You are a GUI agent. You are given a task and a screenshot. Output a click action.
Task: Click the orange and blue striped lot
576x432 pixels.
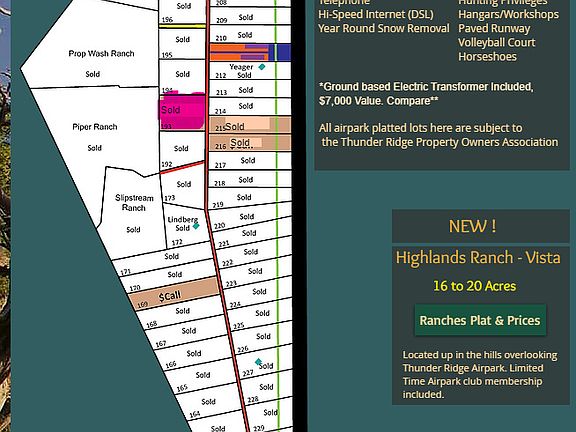pos(250,52)
